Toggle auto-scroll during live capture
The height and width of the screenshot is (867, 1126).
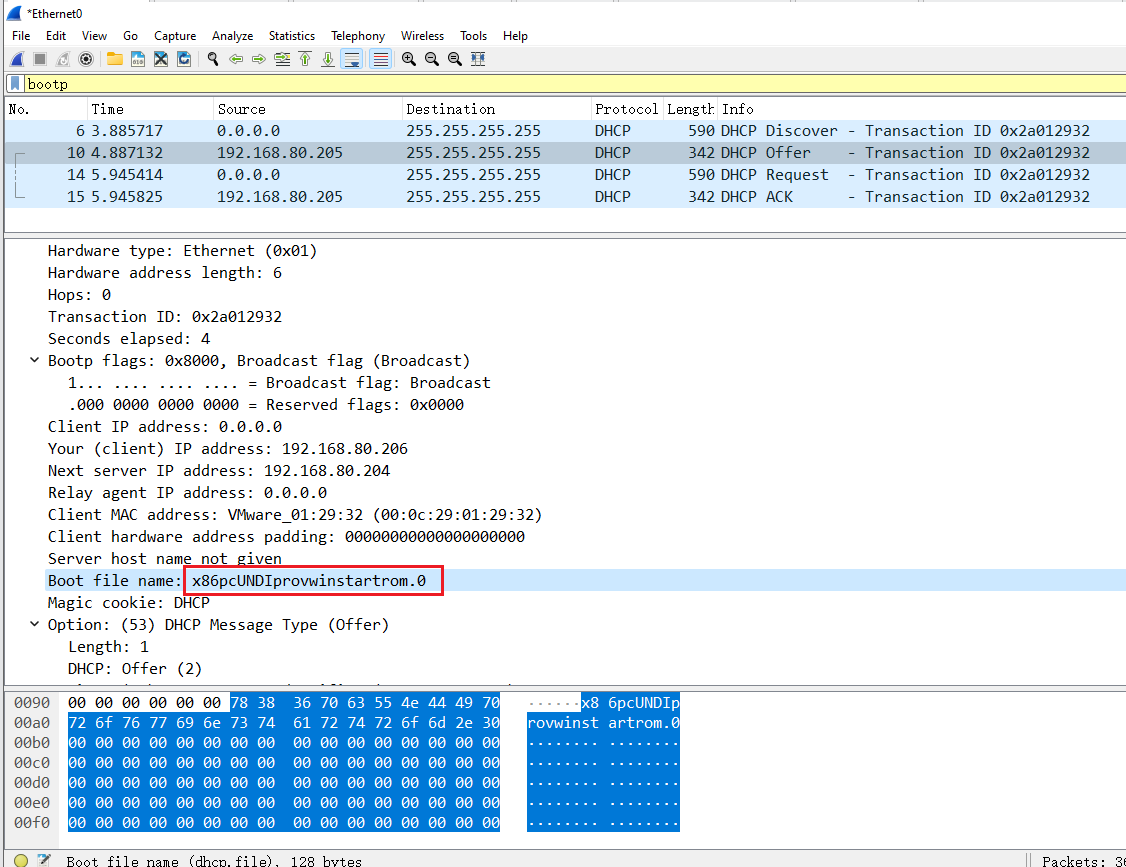tap(352, 59)
